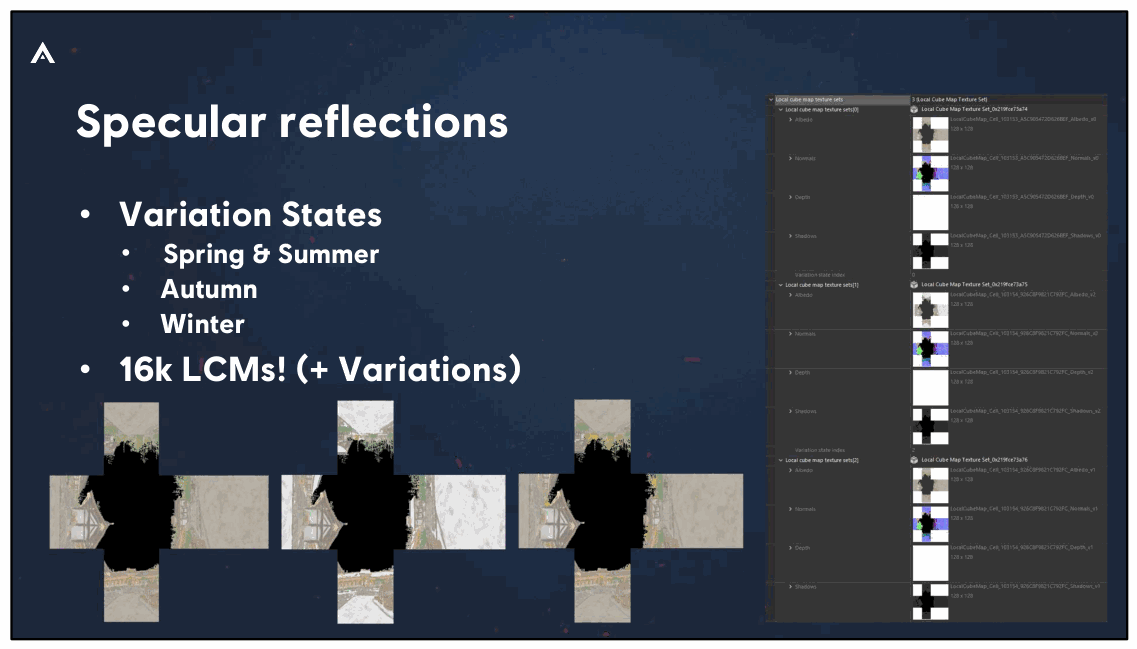The width and height of the screenshot is (1137, 649).
Task: Select the Specular reflections slide title
Action: 292,122
